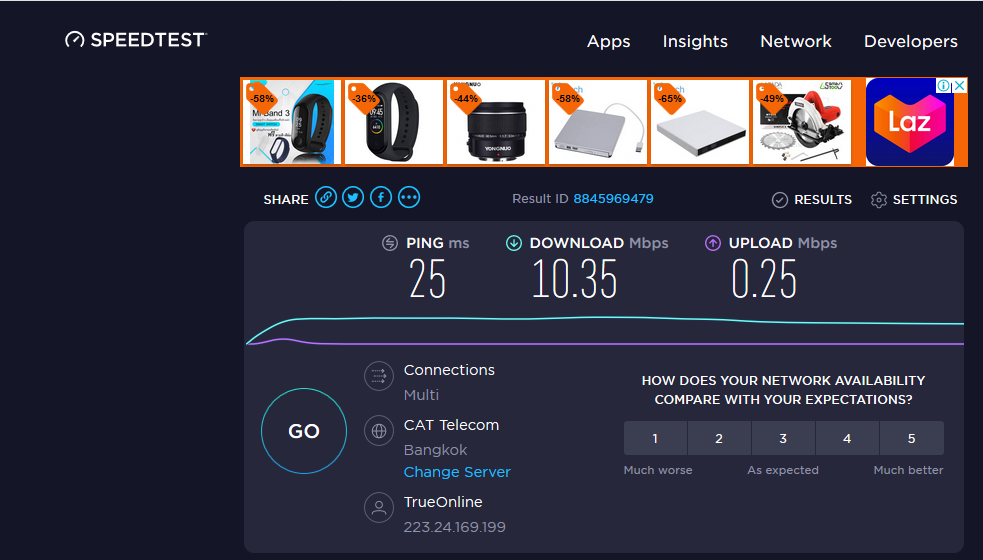
Task: Open the -36% fitness band ad
Action: [x=394, y=122]
